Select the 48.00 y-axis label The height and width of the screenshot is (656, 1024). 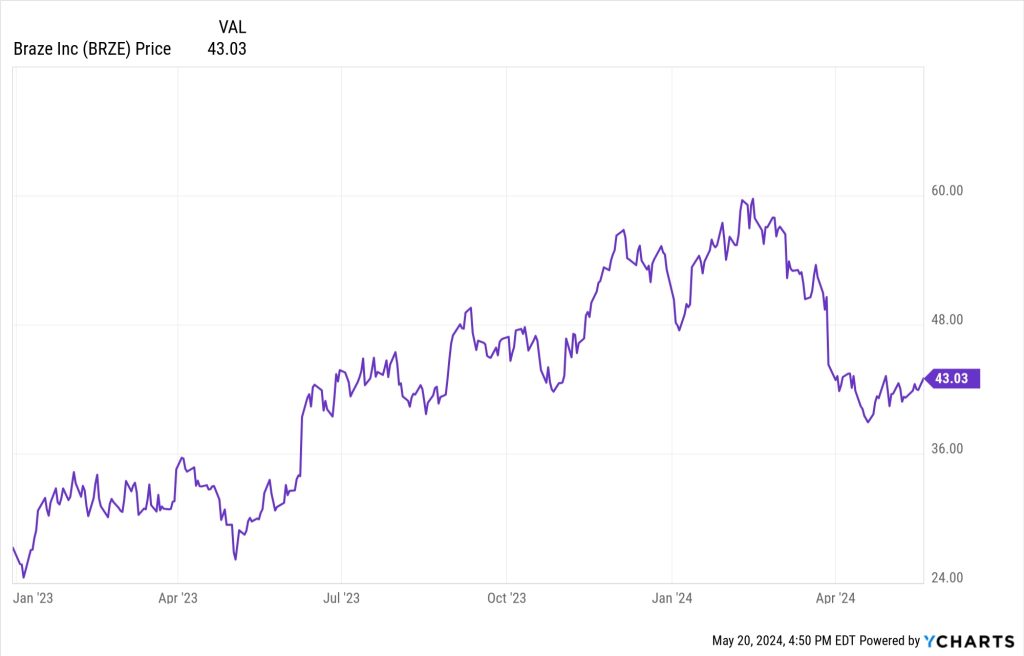[946, 320]
